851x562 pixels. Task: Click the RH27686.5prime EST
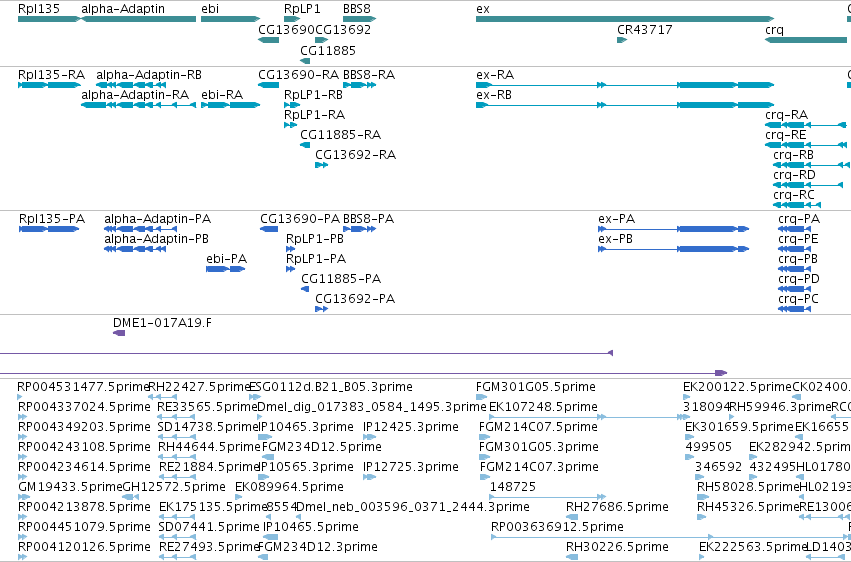(572, 518)
